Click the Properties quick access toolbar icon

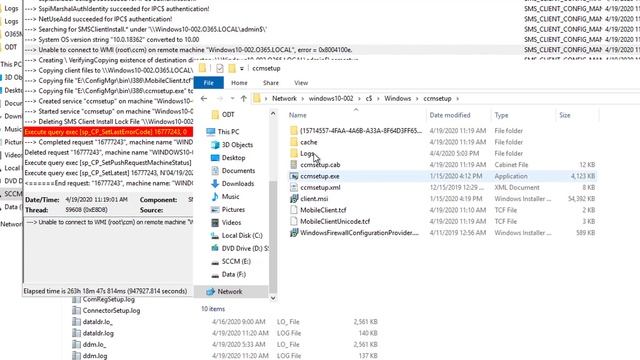(220, 68)
